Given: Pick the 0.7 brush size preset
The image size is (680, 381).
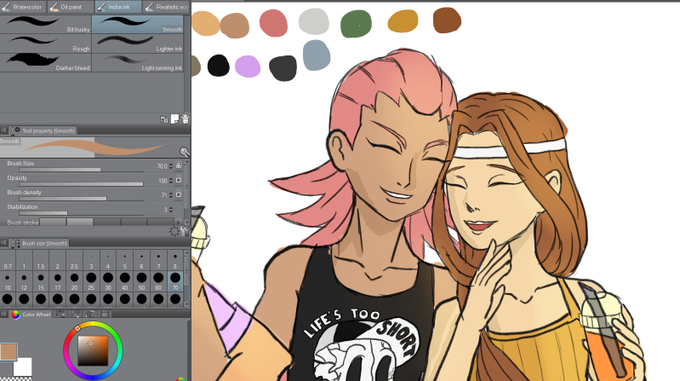Looking at the screenshot, I should pyautogui.click(x=7, y=260).
